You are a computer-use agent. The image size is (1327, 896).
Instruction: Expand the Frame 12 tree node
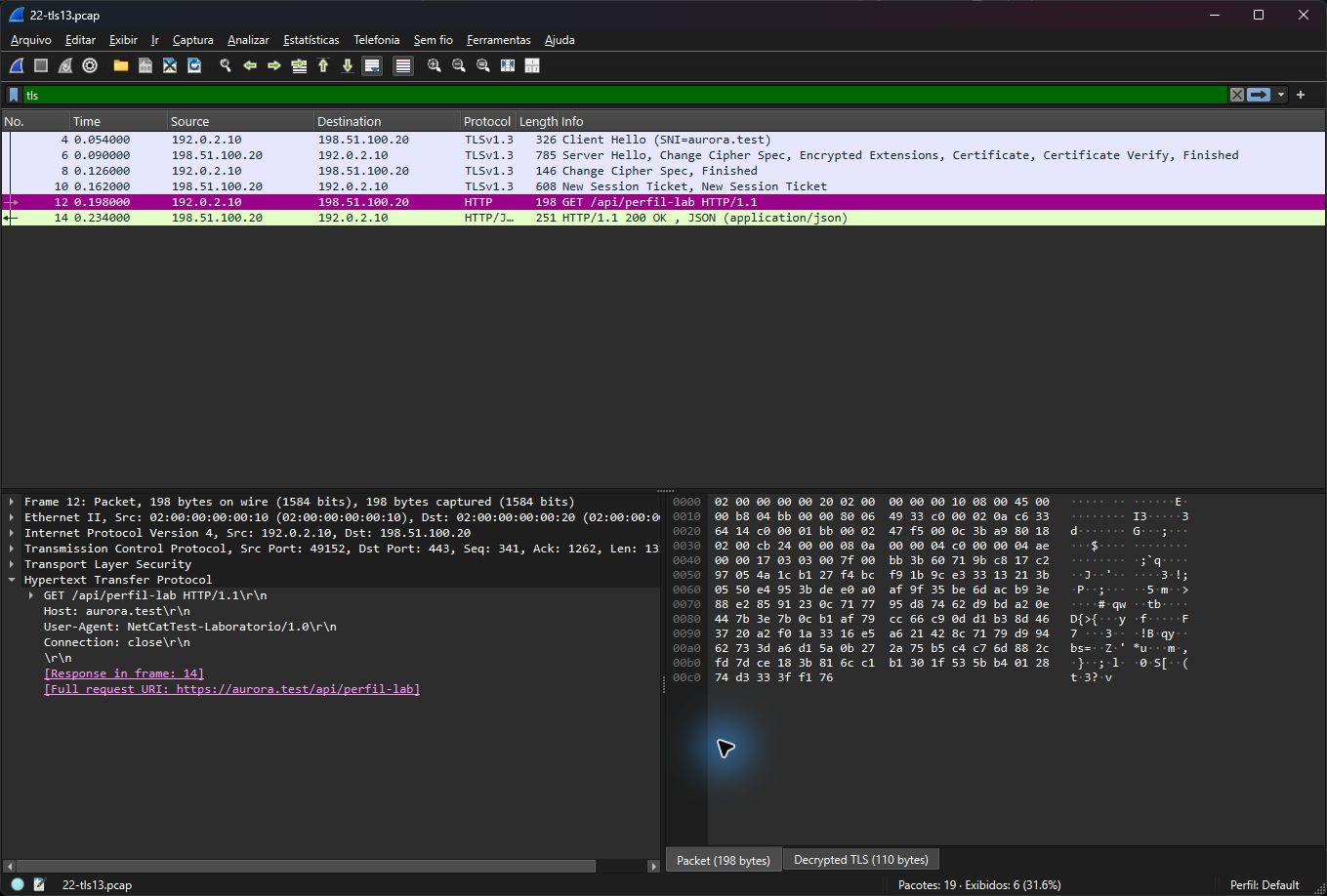12,502
